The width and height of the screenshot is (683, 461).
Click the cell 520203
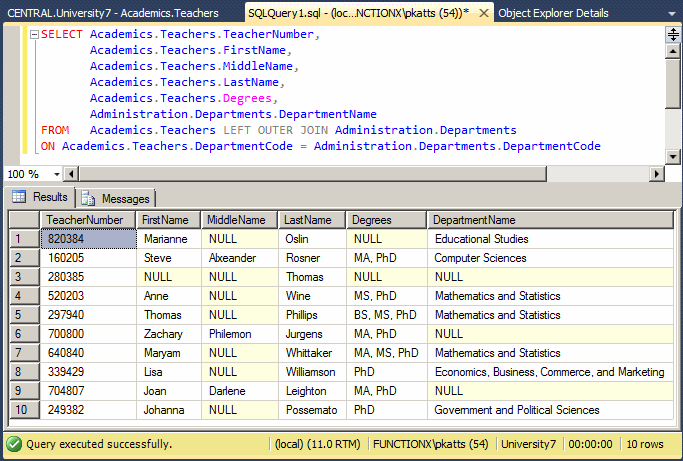coord(88,296)
